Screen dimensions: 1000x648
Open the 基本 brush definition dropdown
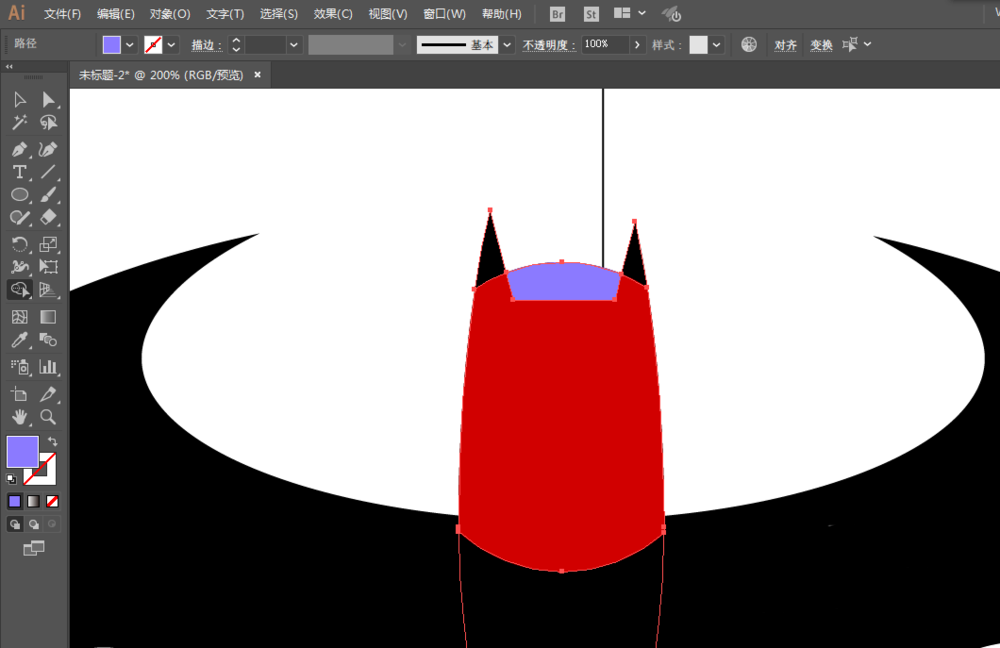click(x=507, y=45)
